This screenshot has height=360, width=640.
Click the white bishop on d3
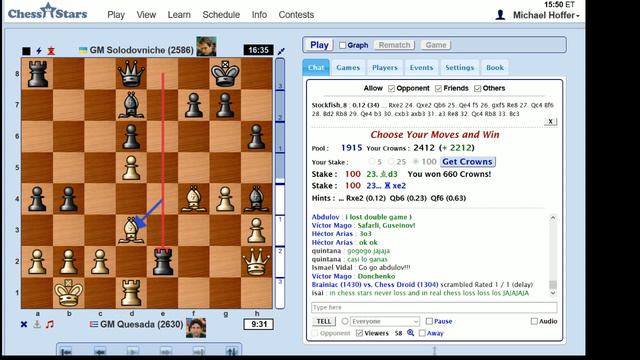(x=131, y=230)
